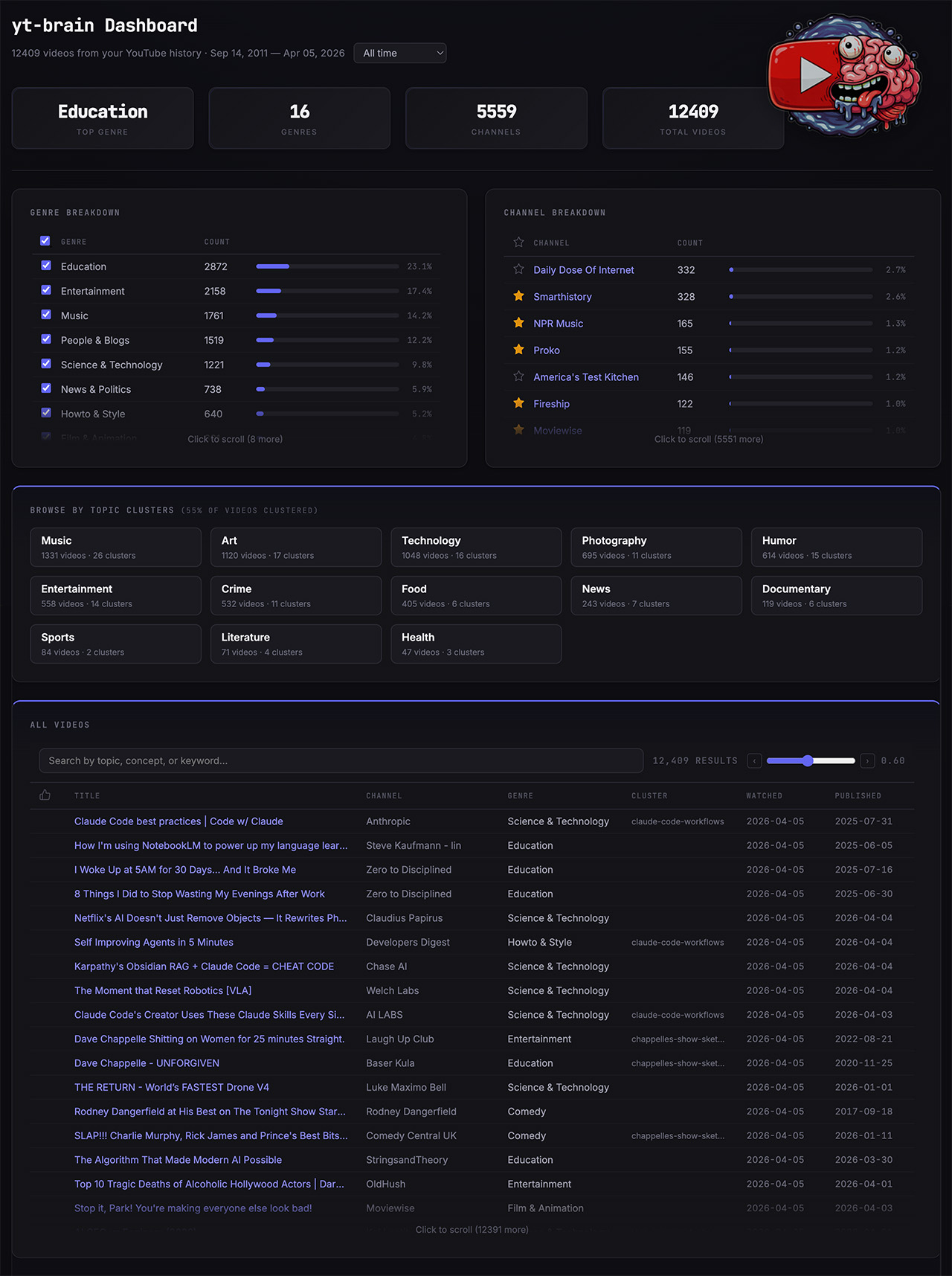Open the Fireship channel link

(x=551, y=404)
